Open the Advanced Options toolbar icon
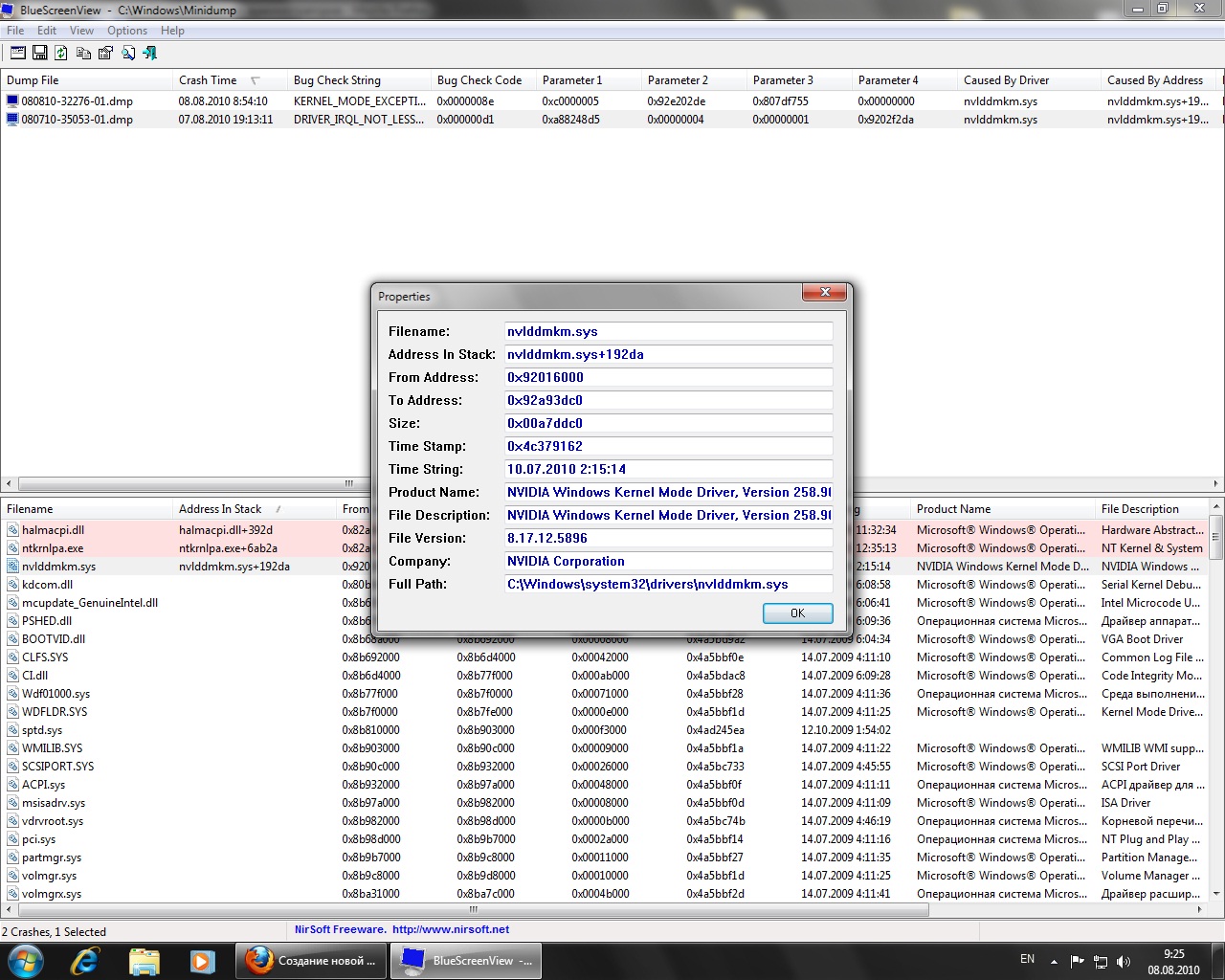 tap(18, 53)
